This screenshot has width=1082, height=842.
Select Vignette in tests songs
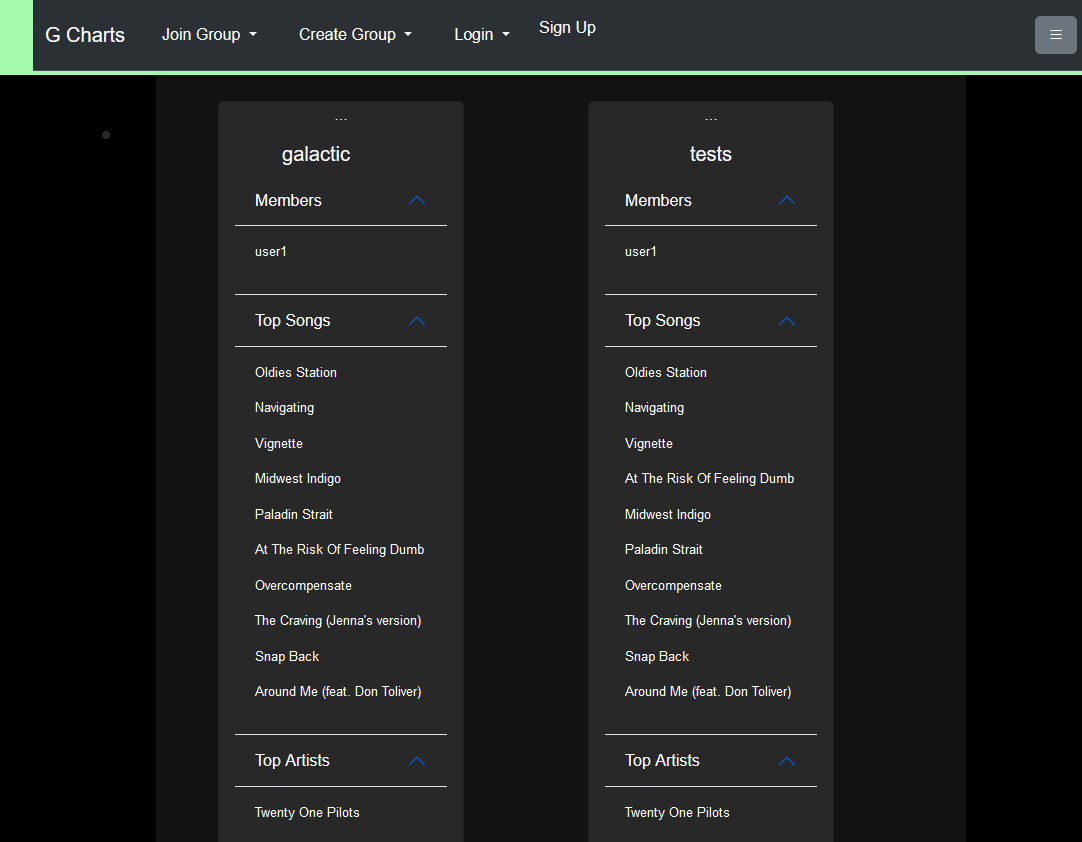point(649,444)
